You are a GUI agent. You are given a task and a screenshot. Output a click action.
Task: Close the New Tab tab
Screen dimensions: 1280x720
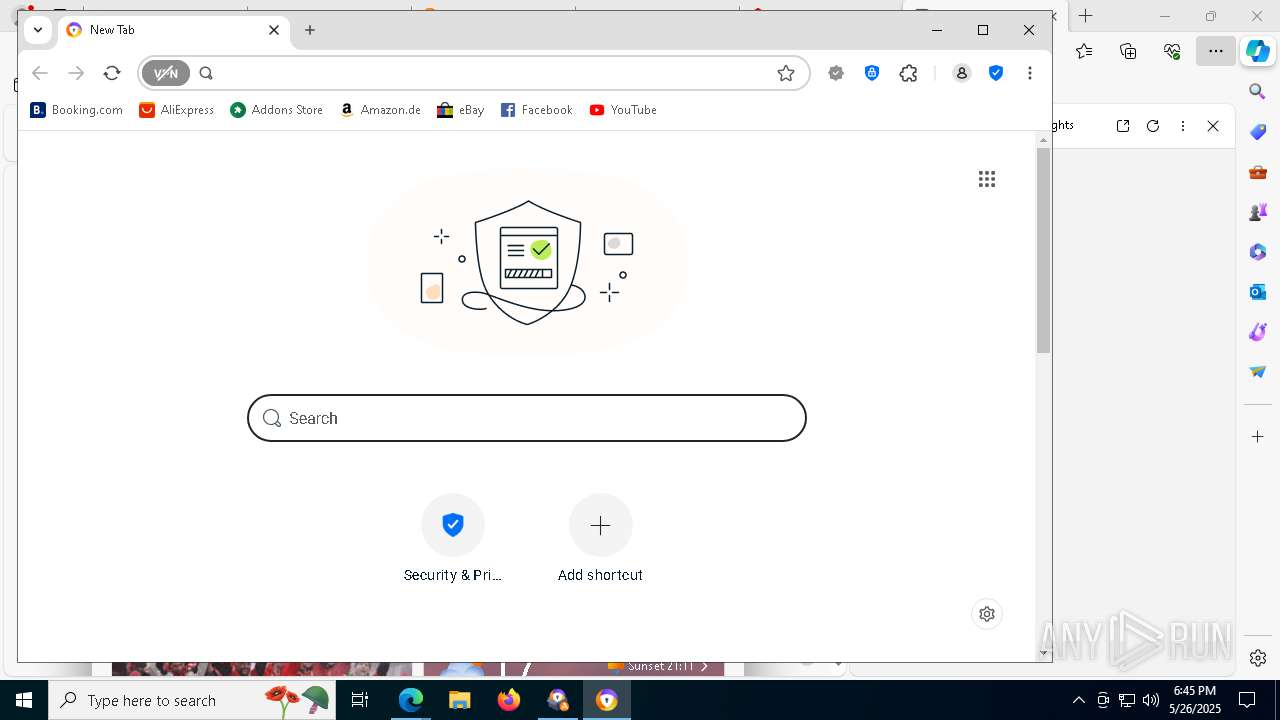pos(274,30)
